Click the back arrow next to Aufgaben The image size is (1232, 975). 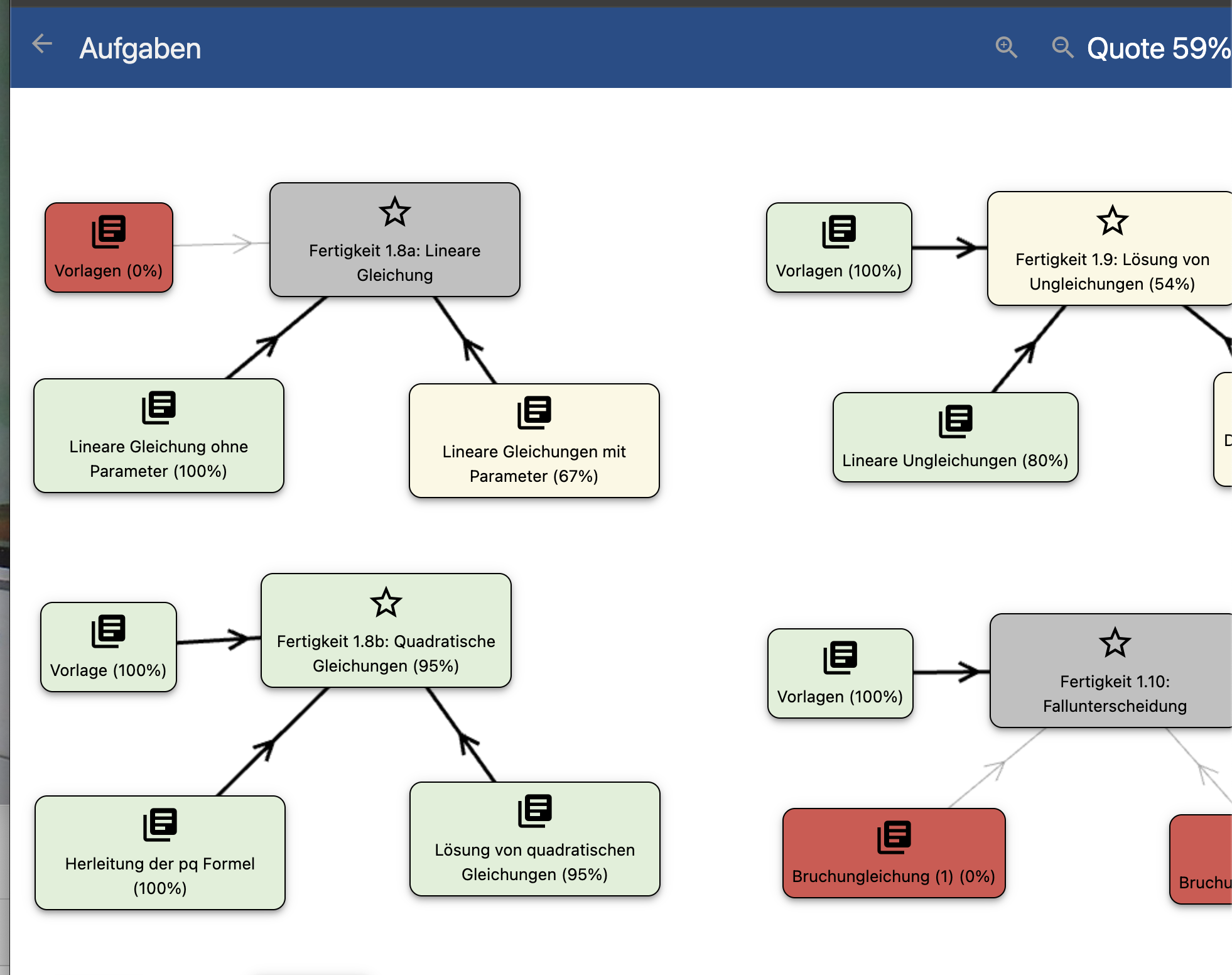42,45
